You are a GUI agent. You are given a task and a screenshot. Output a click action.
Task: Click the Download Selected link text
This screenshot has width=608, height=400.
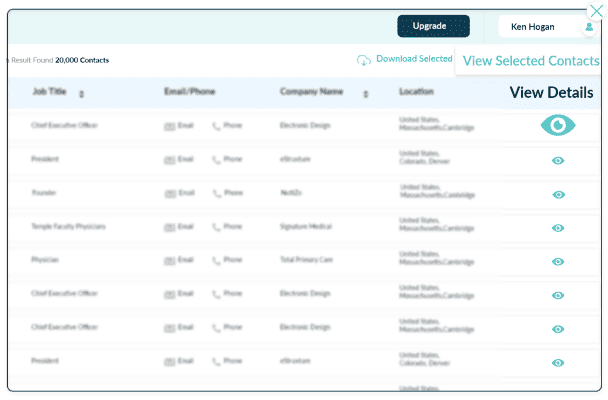414,59
